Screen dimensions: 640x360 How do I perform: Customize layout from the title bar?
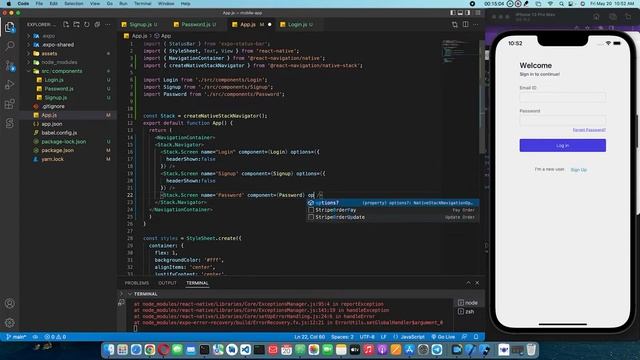coord(478,13)
